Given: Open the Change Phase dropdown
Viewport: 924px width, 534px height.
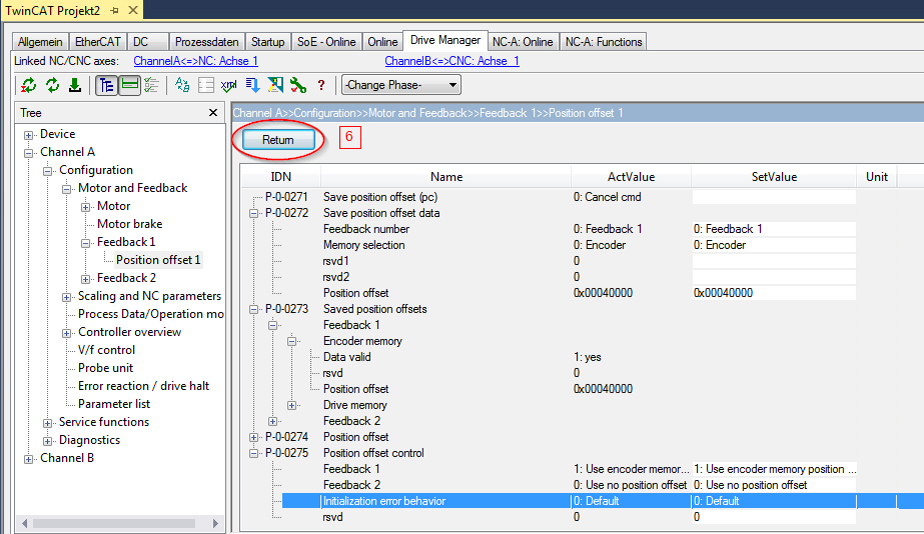Looking at the screenshot, I should (x=401, y=85).
